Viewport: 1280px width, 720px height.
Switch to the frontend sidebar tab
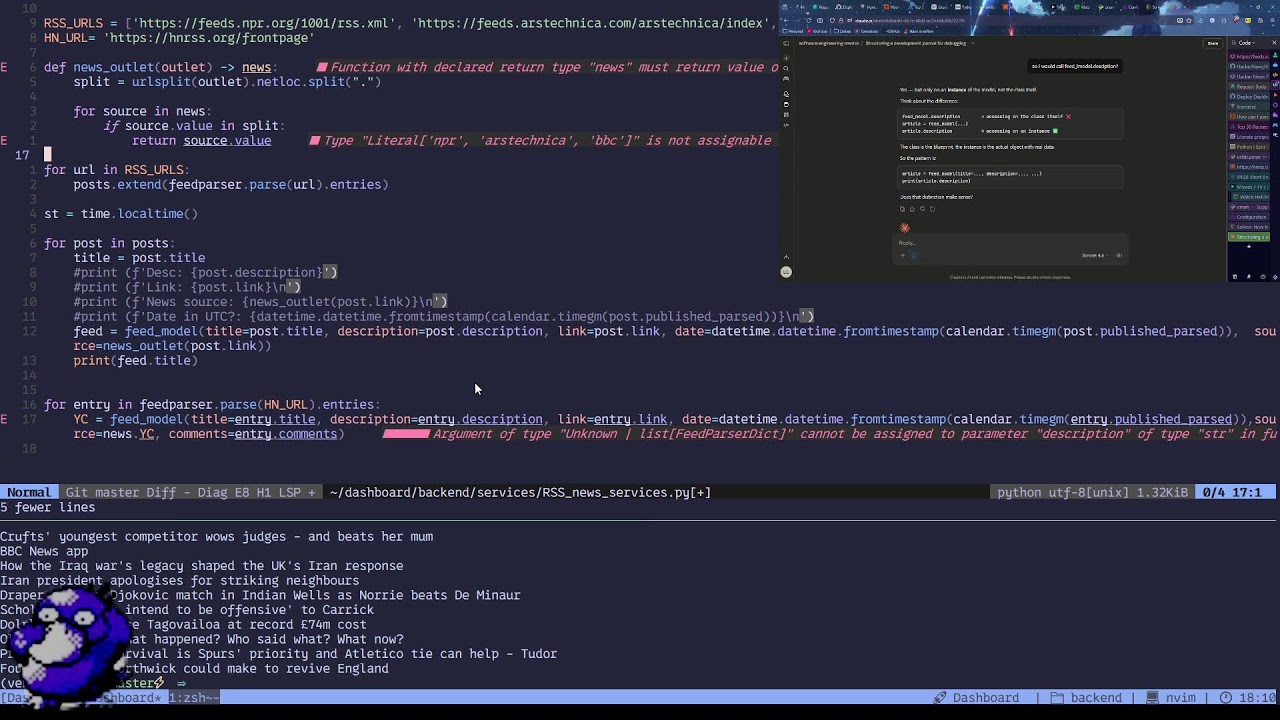coord(1249,106)
